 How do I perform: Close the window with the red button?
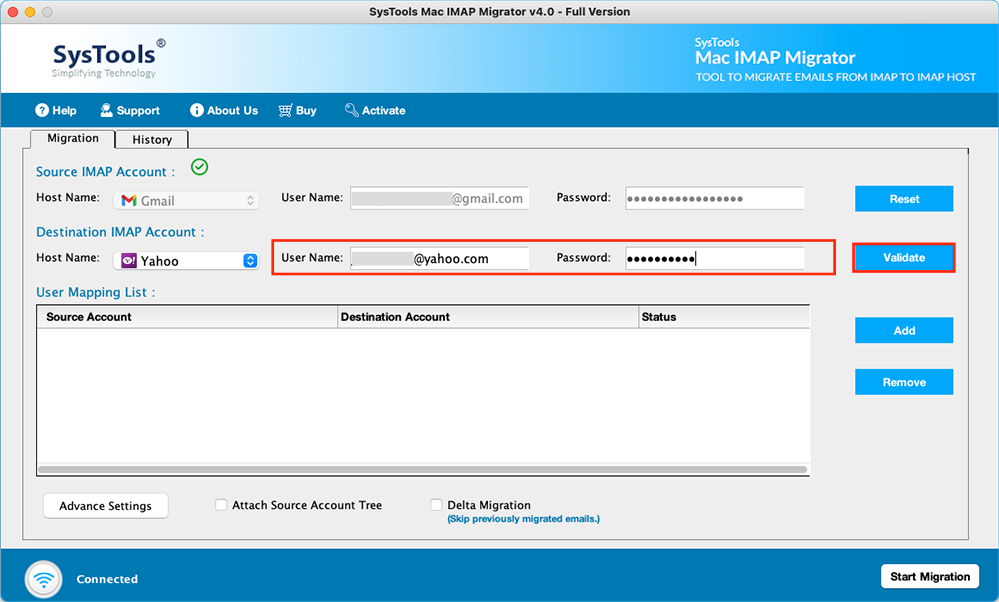(13, 11)
